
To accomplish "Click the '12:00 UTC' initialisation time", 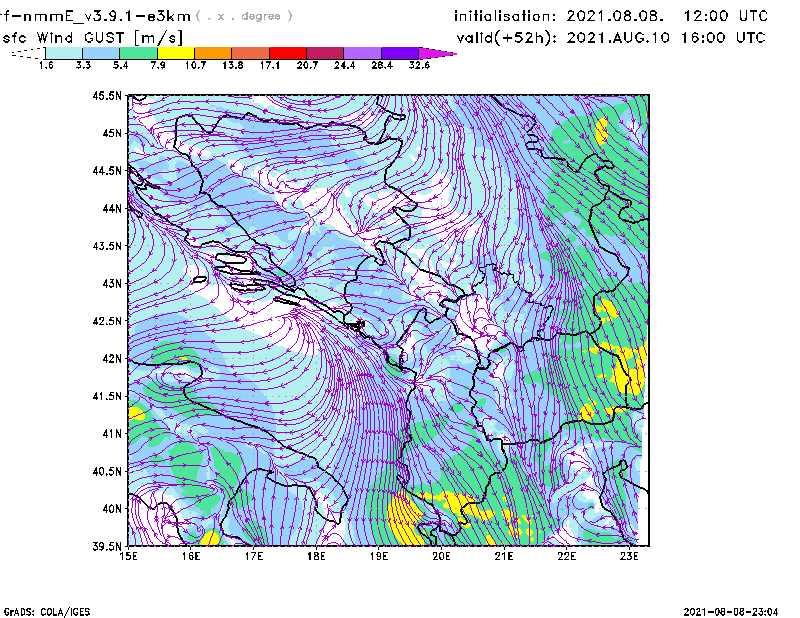I will [x=726, y=16].
